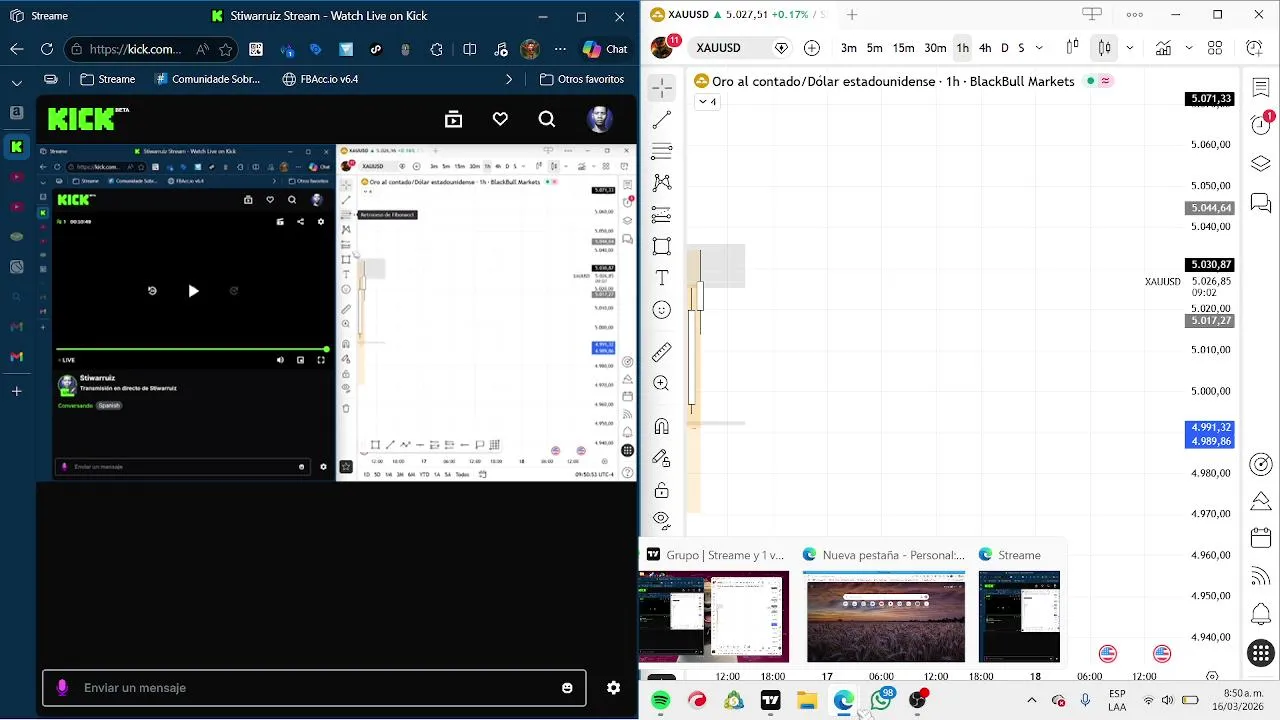This screenshot has height=720, width=1280.
Task: Collapse the chart legend indicator count
Action: pos(707,102)
